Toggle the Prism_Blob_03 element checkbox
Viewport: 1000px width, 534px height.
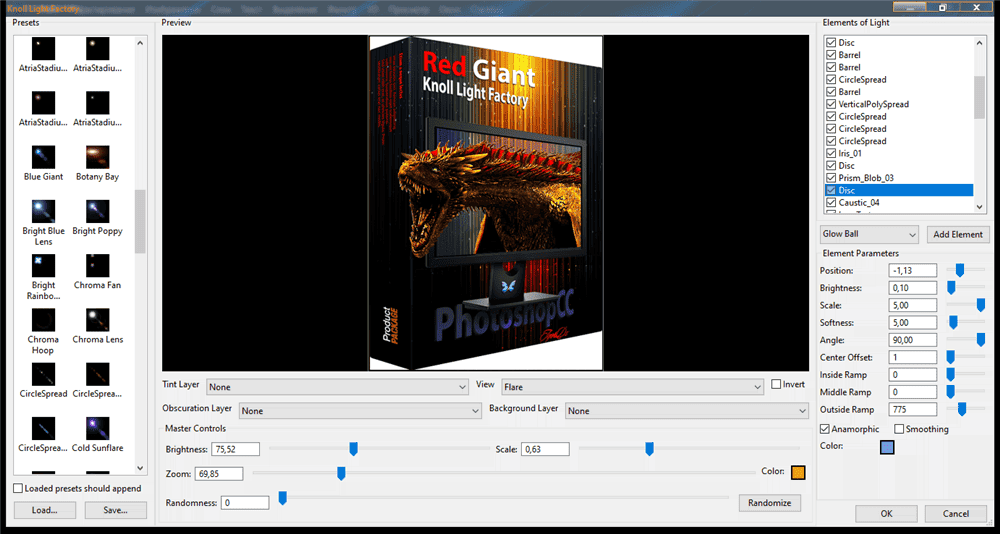coord(831,178)
